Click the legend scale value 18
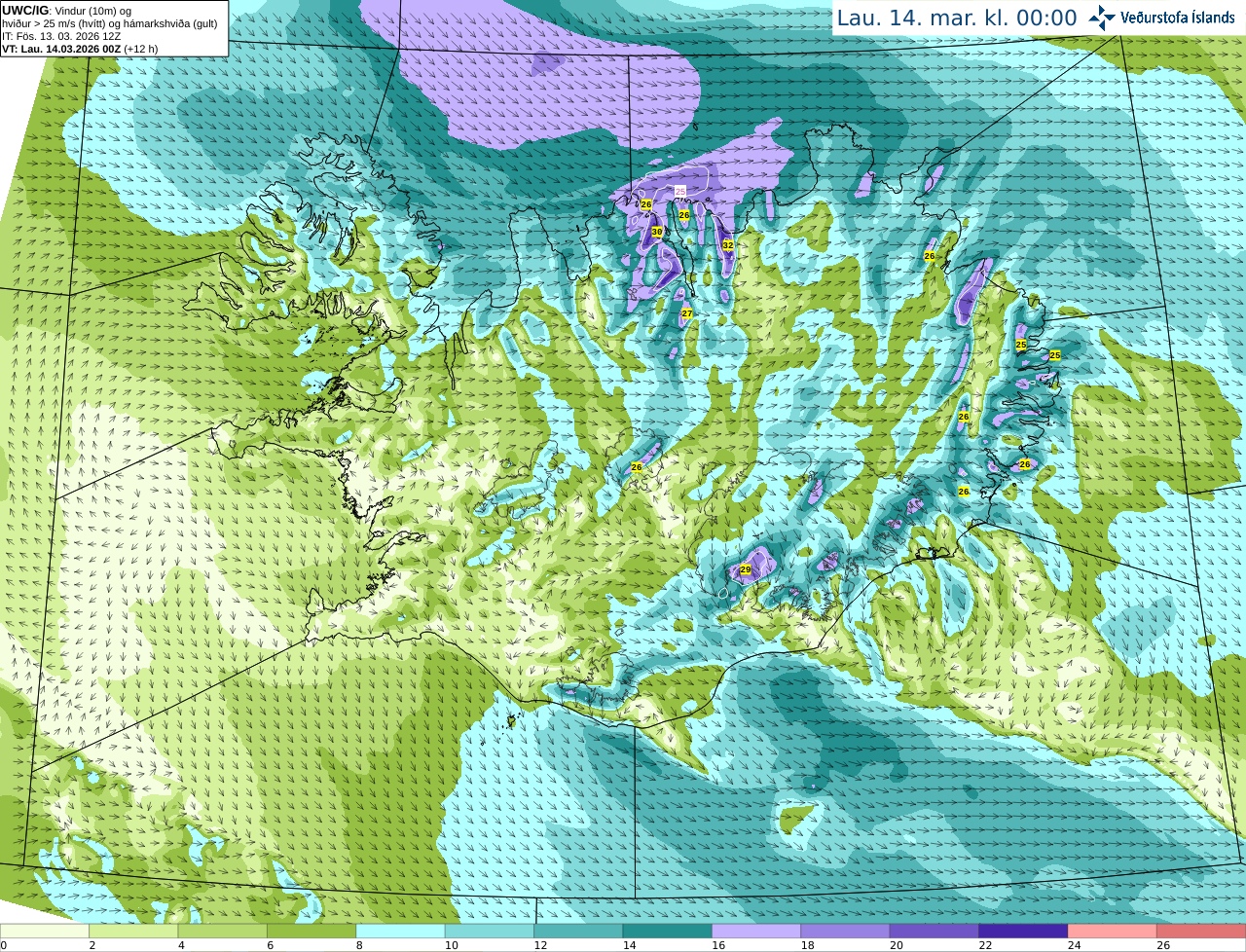 tap(807, 945)
